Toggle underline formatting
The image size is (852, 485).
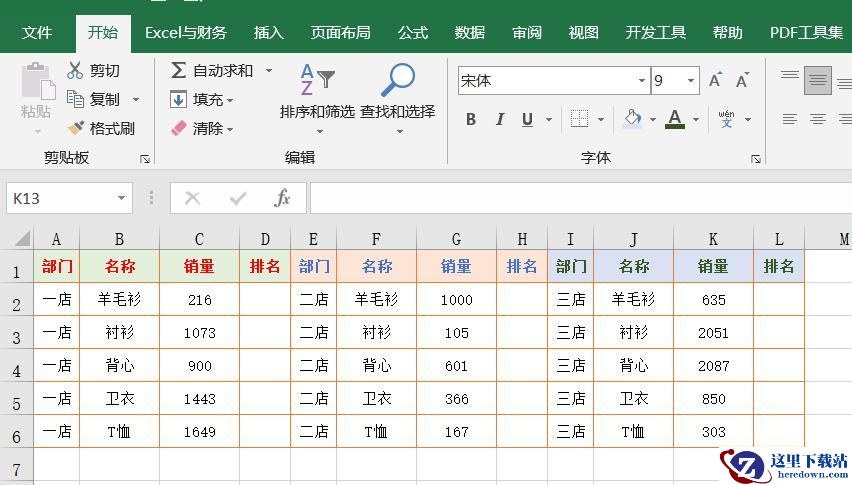click(527, 119)
